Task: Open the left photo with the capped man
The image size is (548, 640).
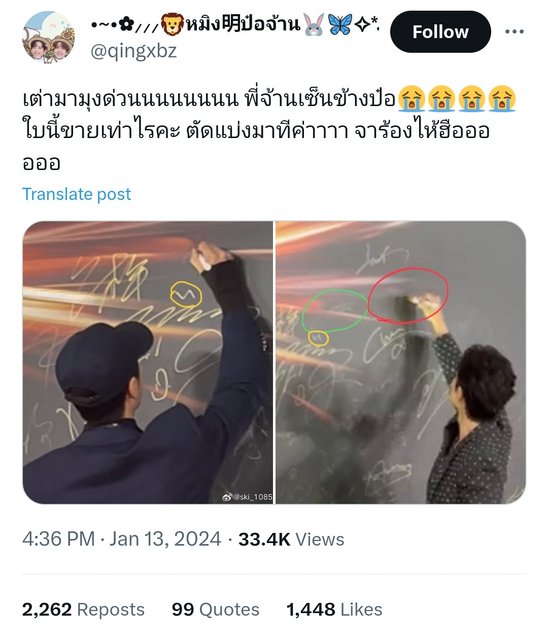Action: tap(148, 362)
